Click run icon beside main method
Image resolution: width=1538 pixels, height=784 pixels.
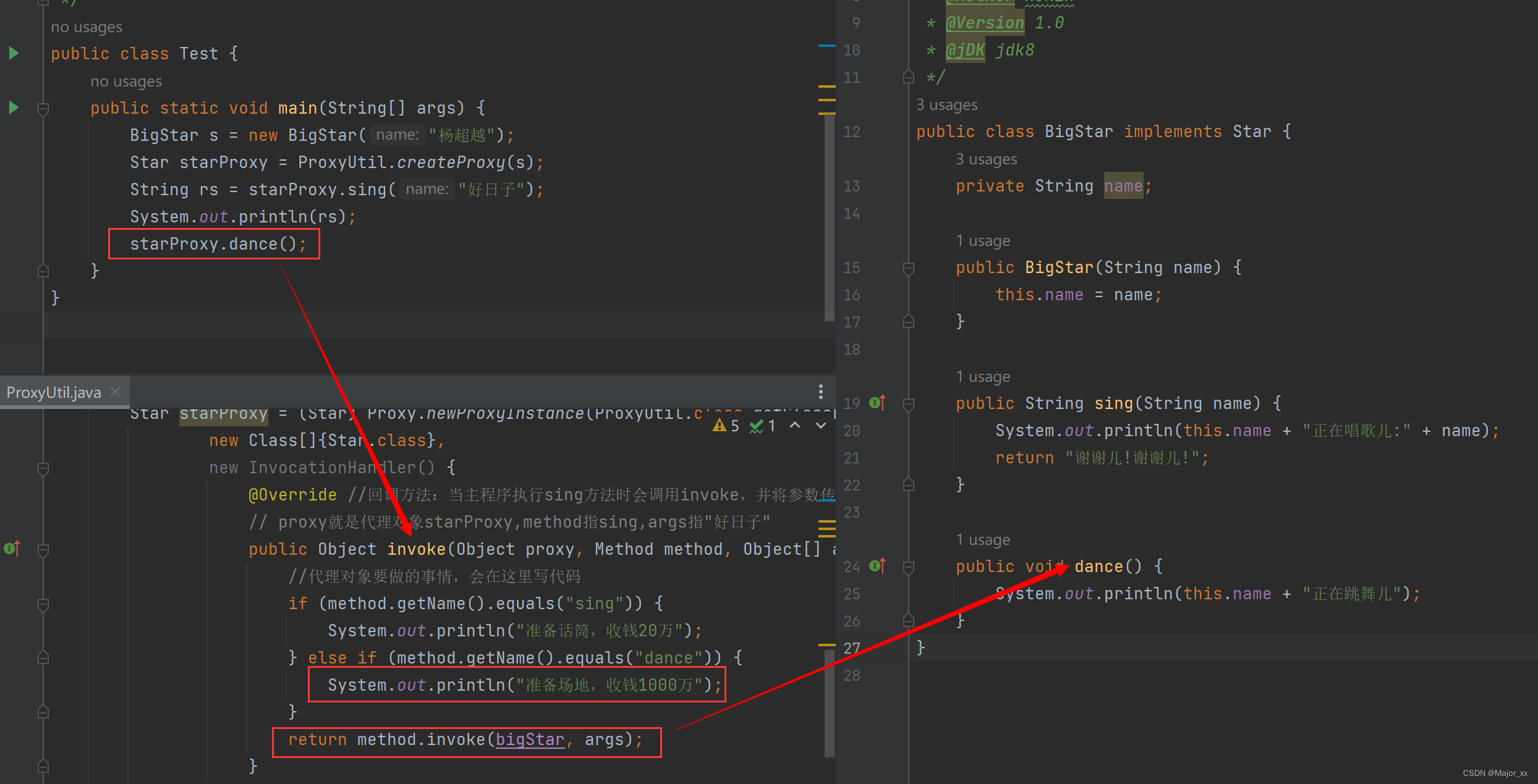click(x=14, y=107)
